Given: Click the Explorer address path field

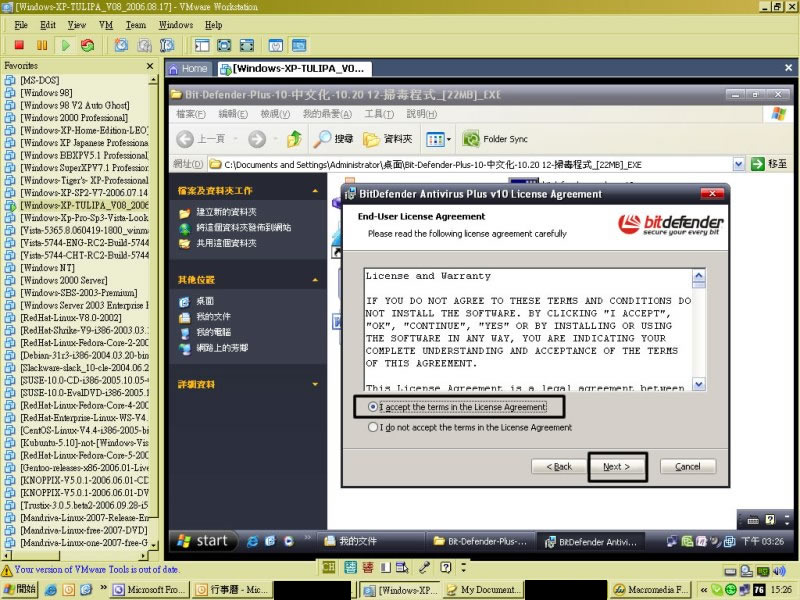Looking at the screenshot, I should (x=470, y=164).
